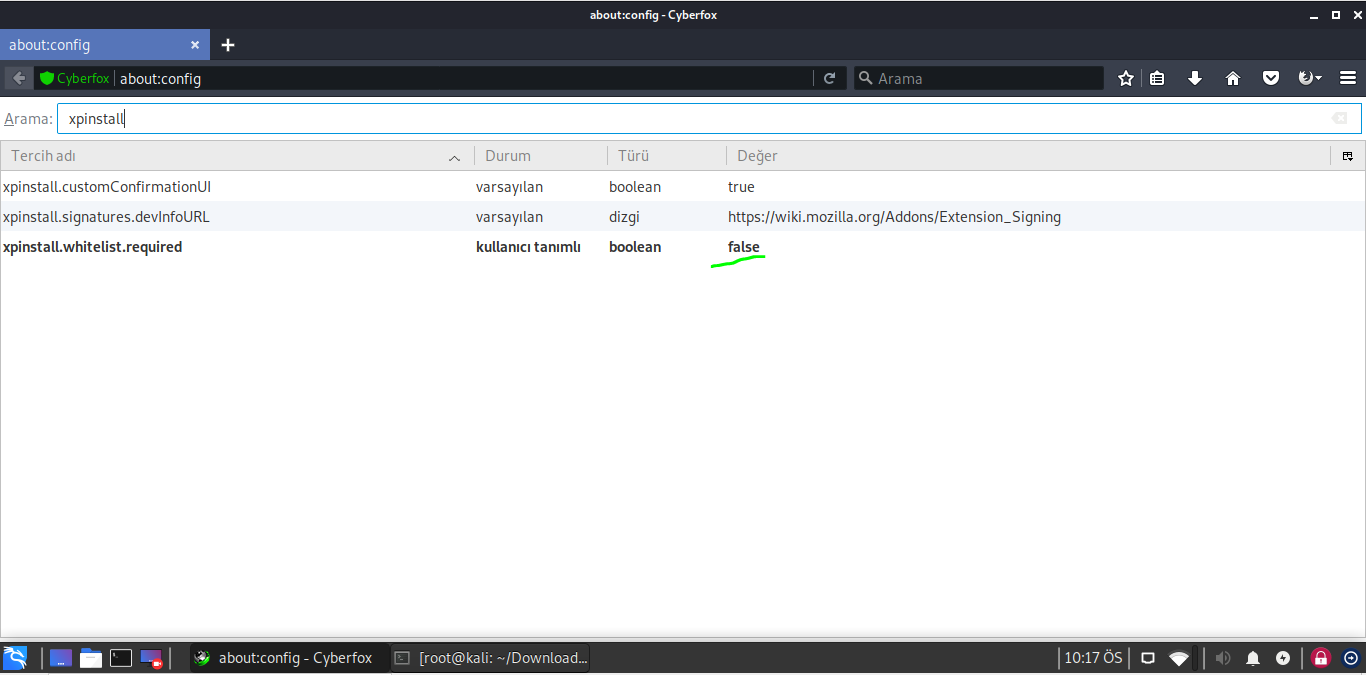
Task: Click the bookmark star icon
Action: click(x=1126, y=78)
